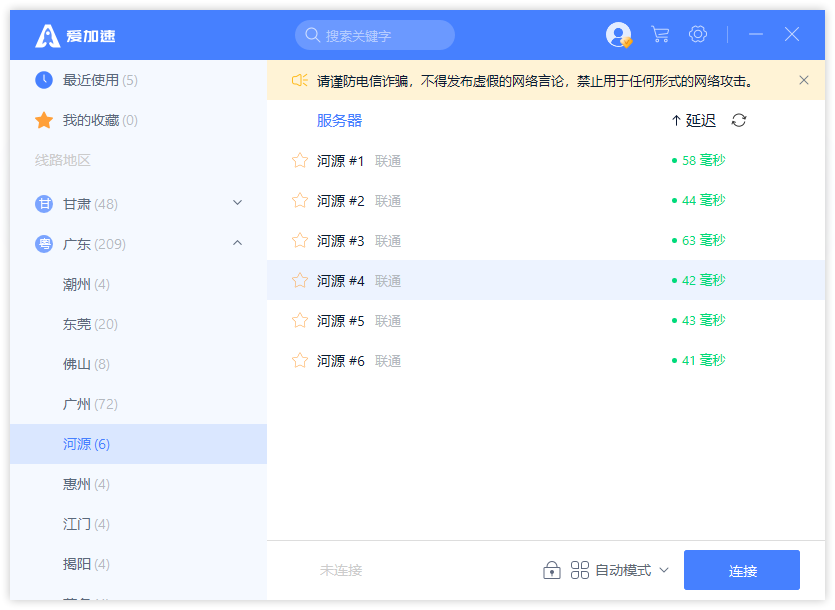Image resolution: width=835 pixels, height=610 pixels.
Task: Select server row 河源 #3 联通
Action: click(546, 240)
